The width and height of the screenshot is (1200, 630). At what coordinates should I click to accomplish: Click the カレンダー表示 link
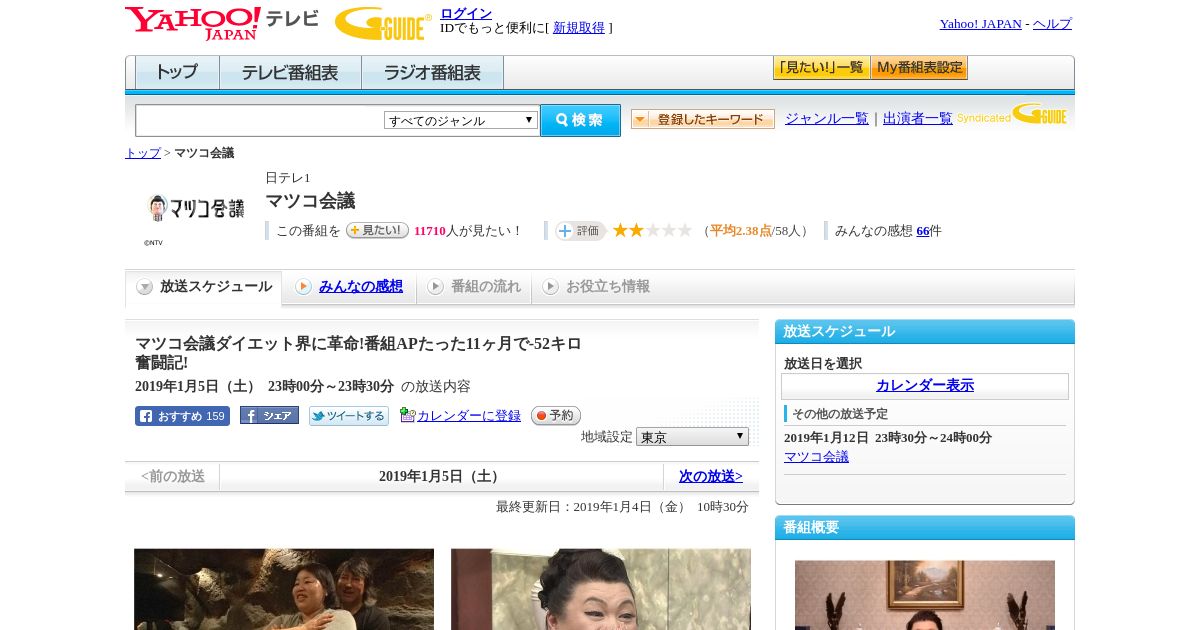click(925, 386)
